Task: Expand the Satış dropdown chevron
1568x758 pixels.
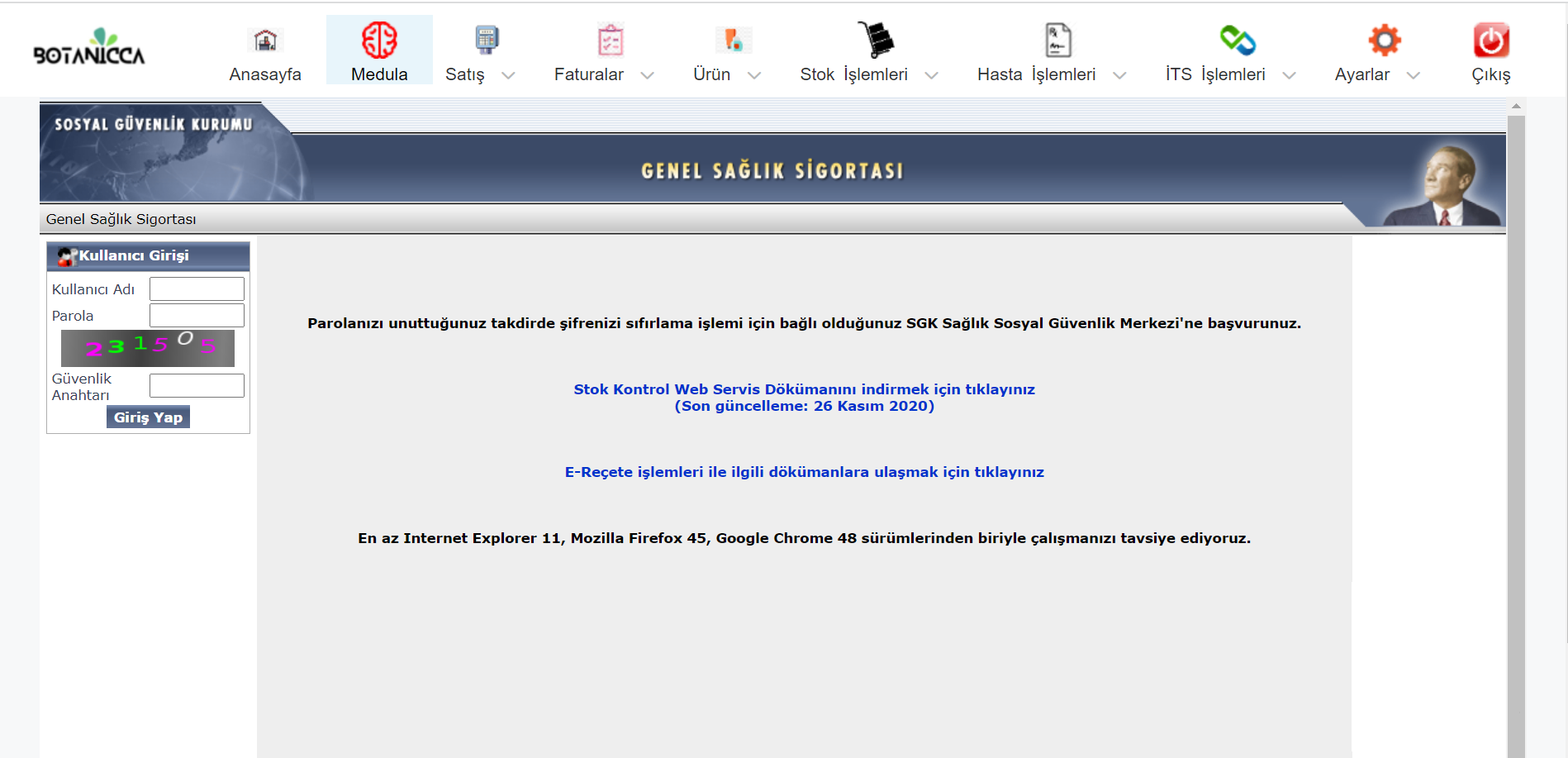Action: (x=509, y=75)
